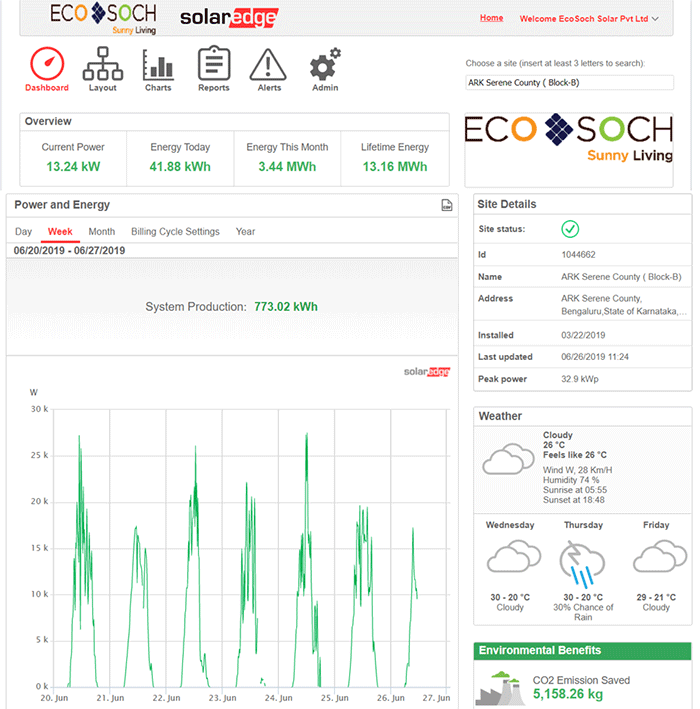Open the Reports clipboard icon
This screenshot has width=700, height=709.
[x=214, y=63]
